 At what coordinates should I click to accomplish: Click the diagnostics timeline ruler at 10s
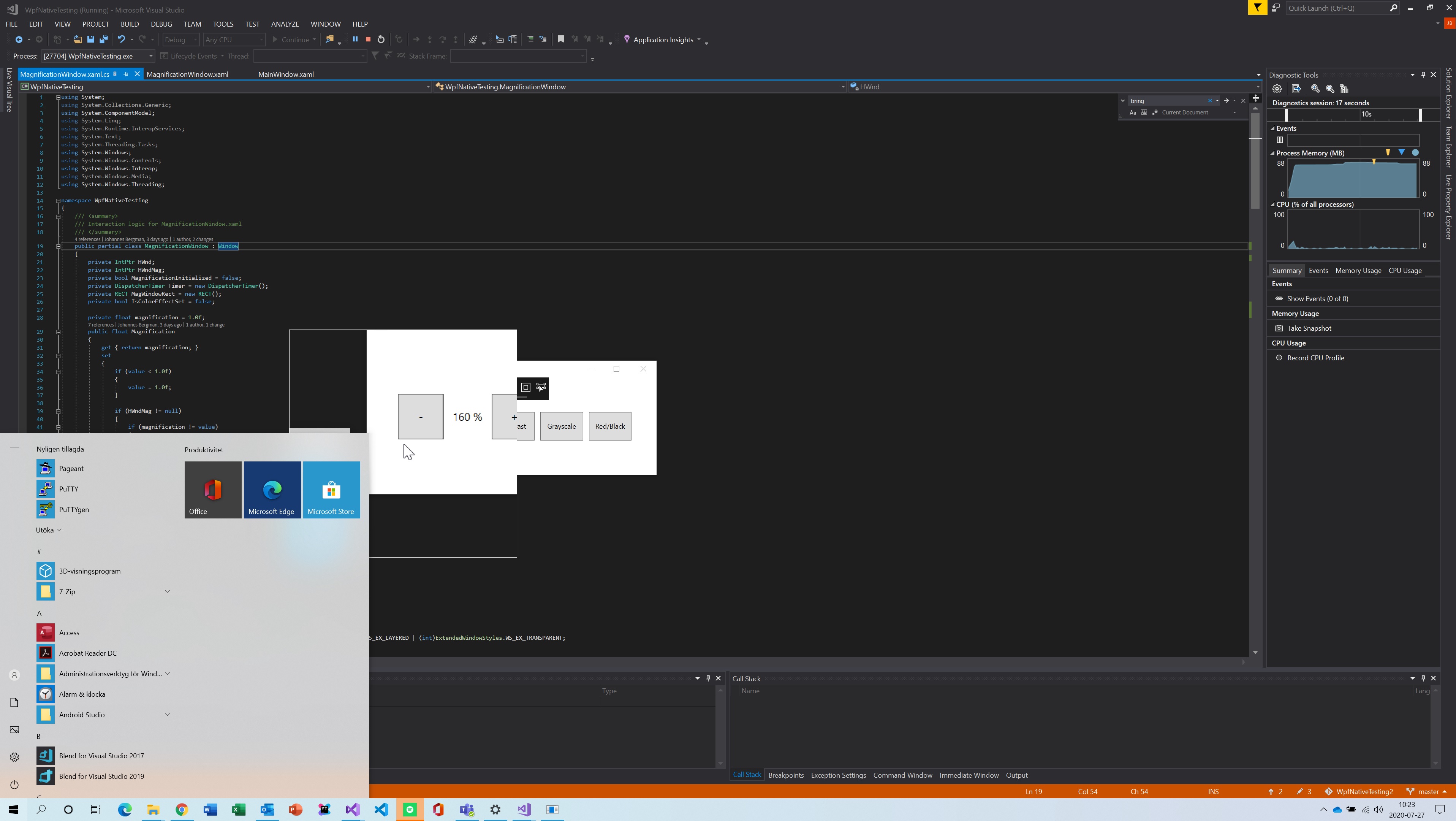1366,115
